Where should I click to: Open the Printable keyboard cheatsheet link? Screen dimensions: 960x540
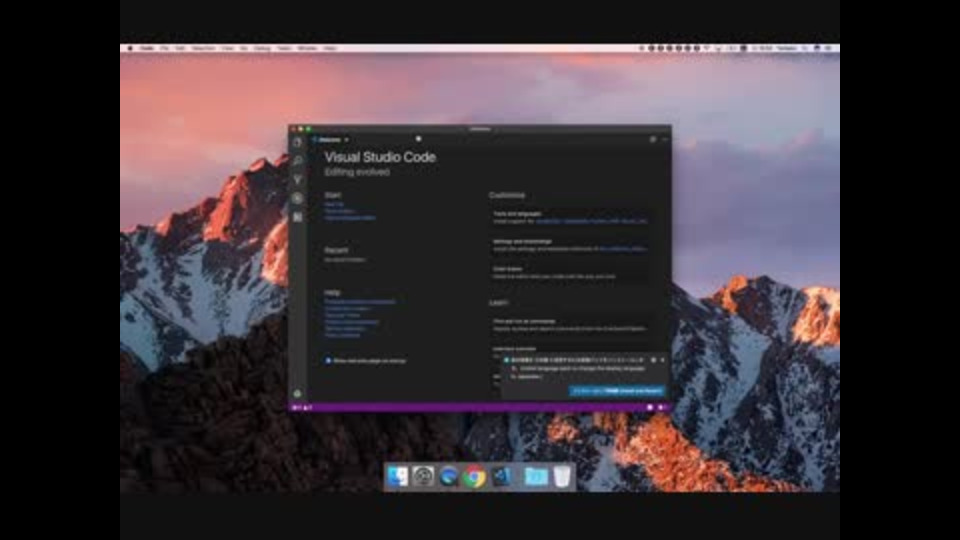tap(360, 302)
